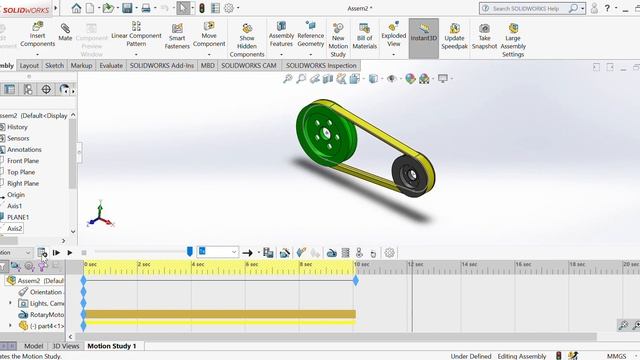
Task: Click the Calculate motion study icon
Action: point(42,253)
